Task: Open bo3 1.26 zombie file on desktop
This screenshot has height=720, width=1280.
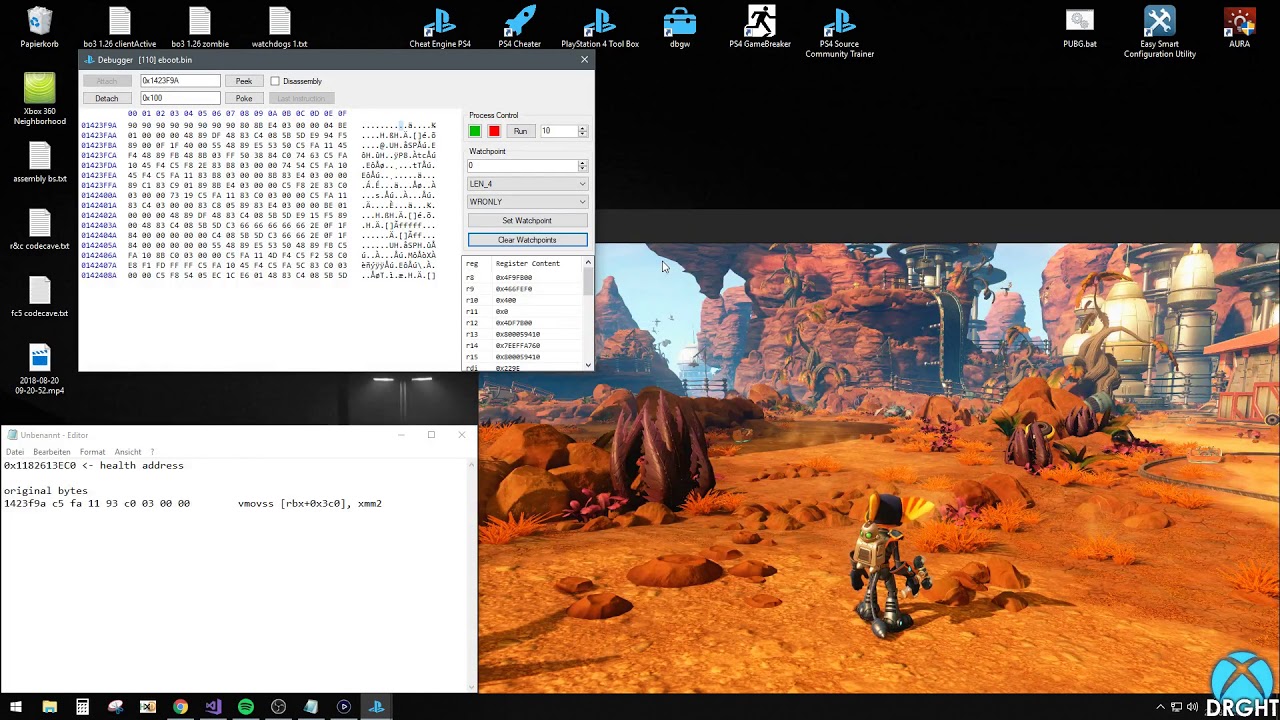Action: click(x=200, y=28)
